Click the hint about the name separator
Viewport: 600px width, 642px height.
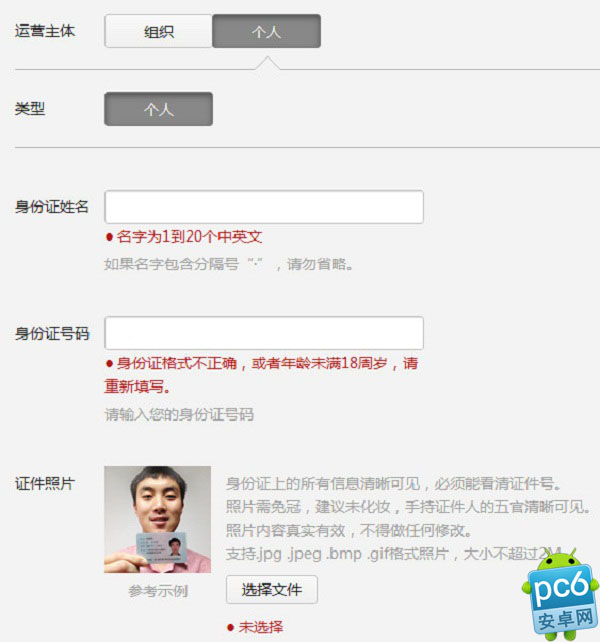click(x=229, y=264)
